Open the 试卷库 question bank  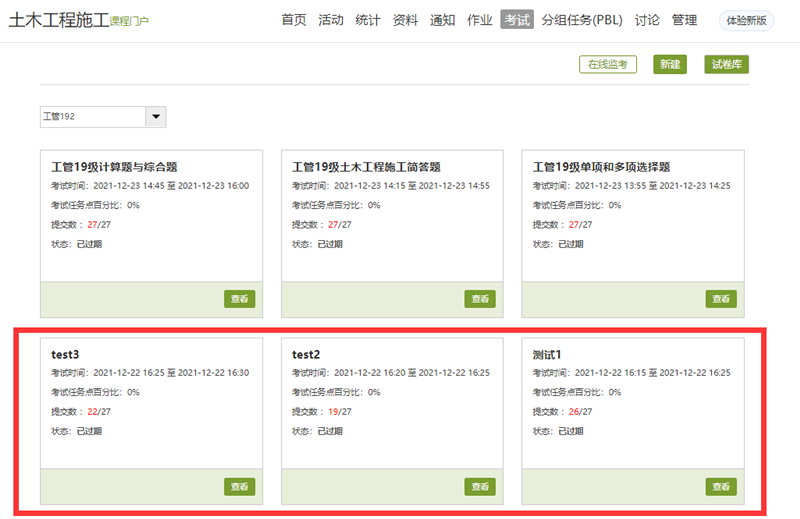coord(726,65)
